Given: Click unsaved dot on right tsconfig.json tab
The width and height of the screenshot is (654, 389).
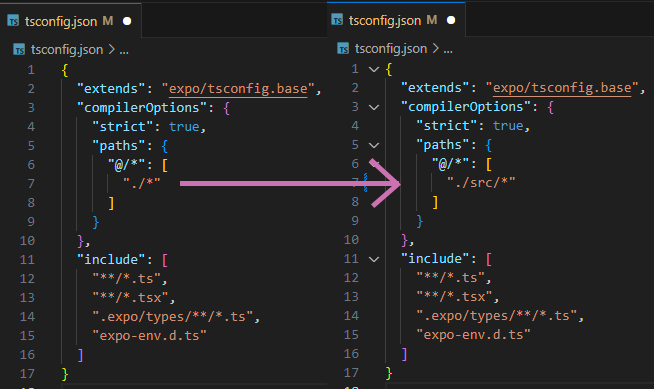Looking at the screenshot, I should [451, 20].
